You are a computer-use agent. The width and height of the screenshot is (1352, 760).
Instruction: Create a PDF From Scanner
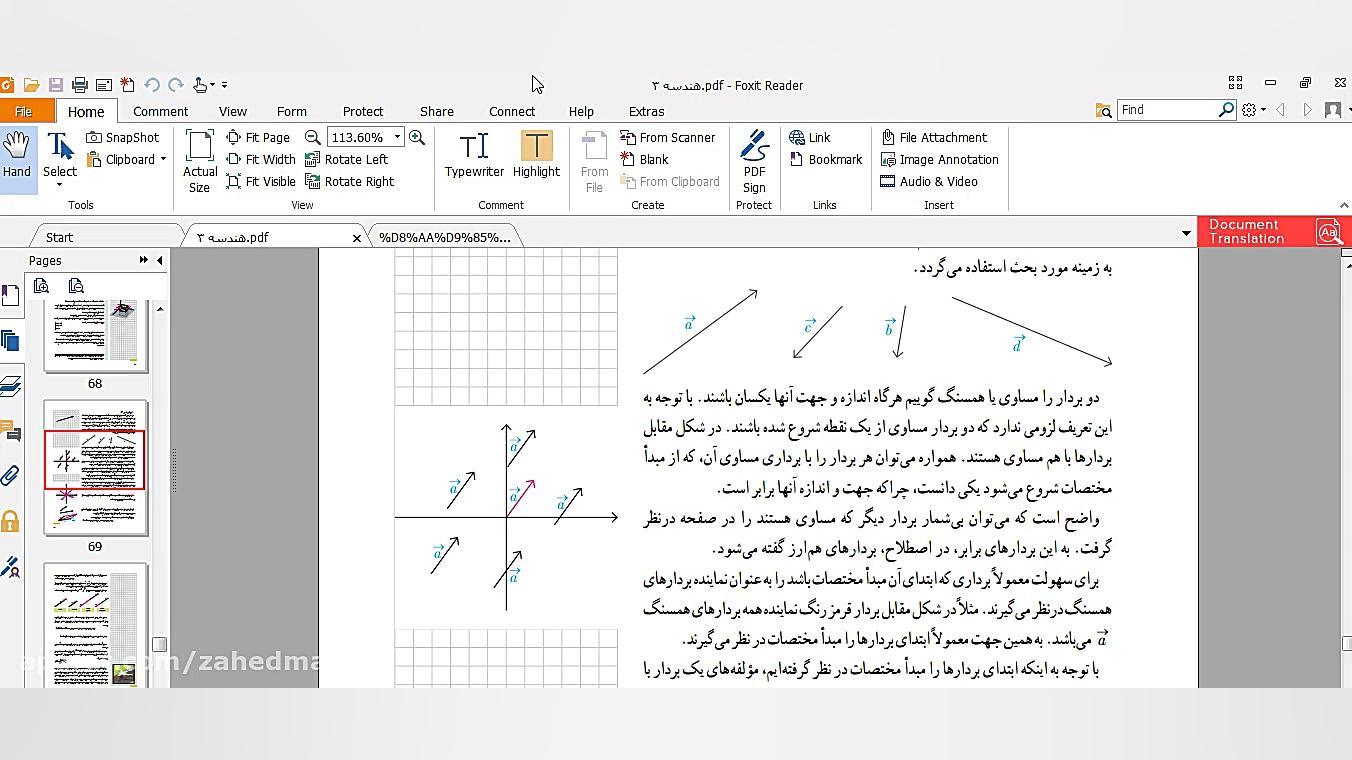(668, 137)
